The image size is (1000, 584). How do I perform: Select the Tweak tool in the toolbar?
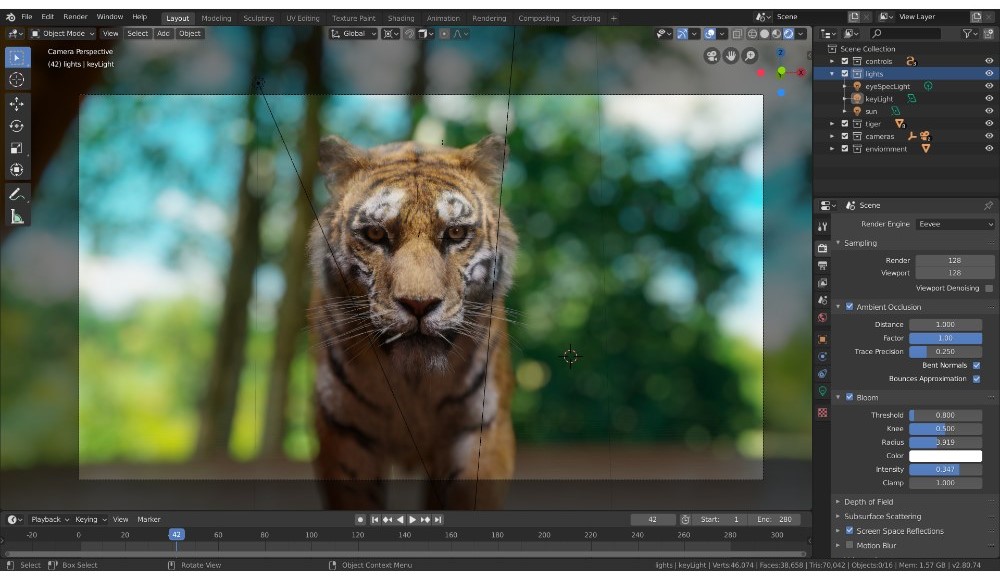(16, 57)
